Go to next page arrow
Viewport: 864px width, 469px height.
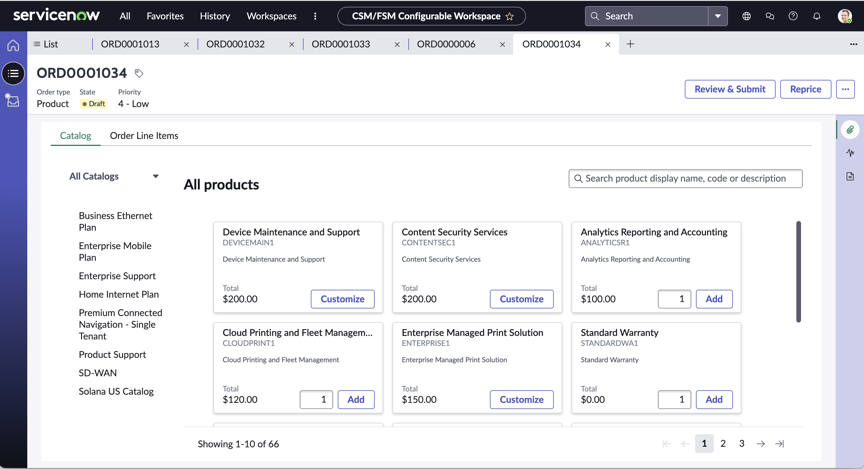[x=760, y=444]
